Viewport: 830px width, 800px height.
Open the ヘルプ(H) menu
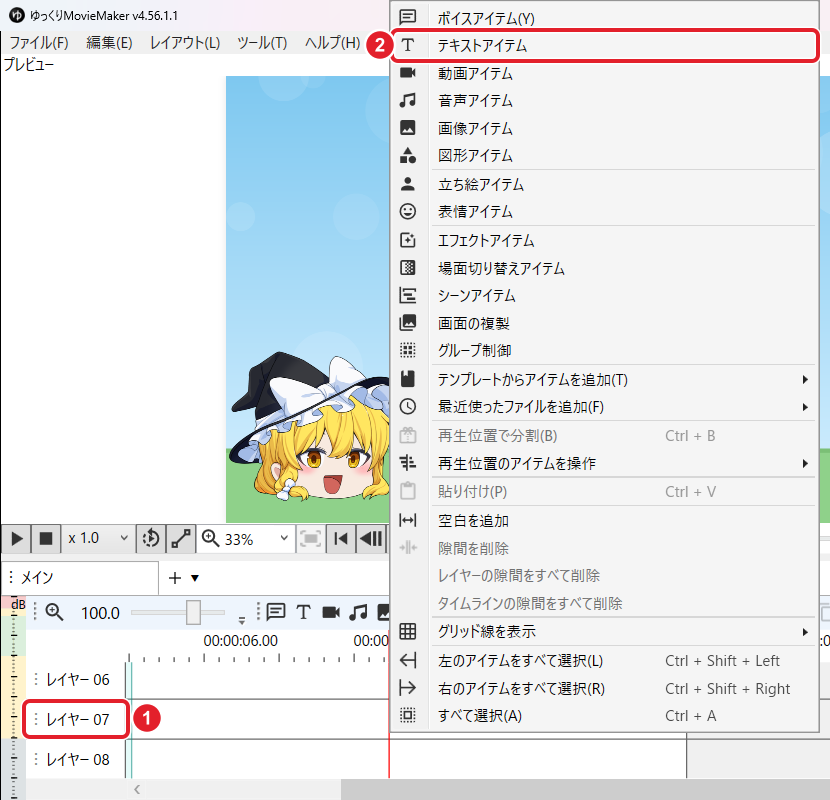(x=332, y=42)
